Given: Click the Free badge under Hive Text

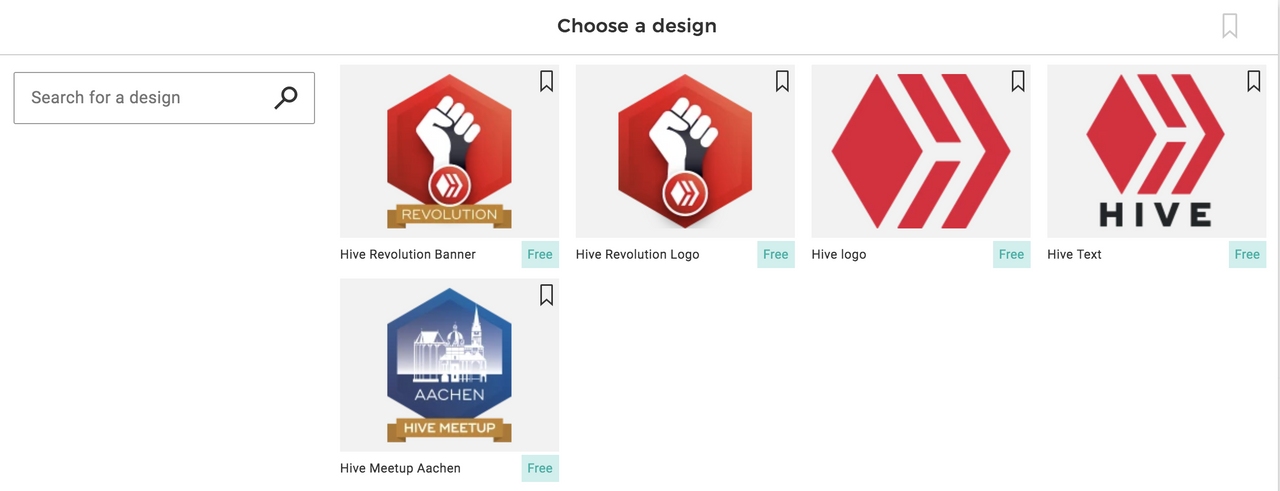Looking at the screenshot, I should click(x=1247, y=254).
